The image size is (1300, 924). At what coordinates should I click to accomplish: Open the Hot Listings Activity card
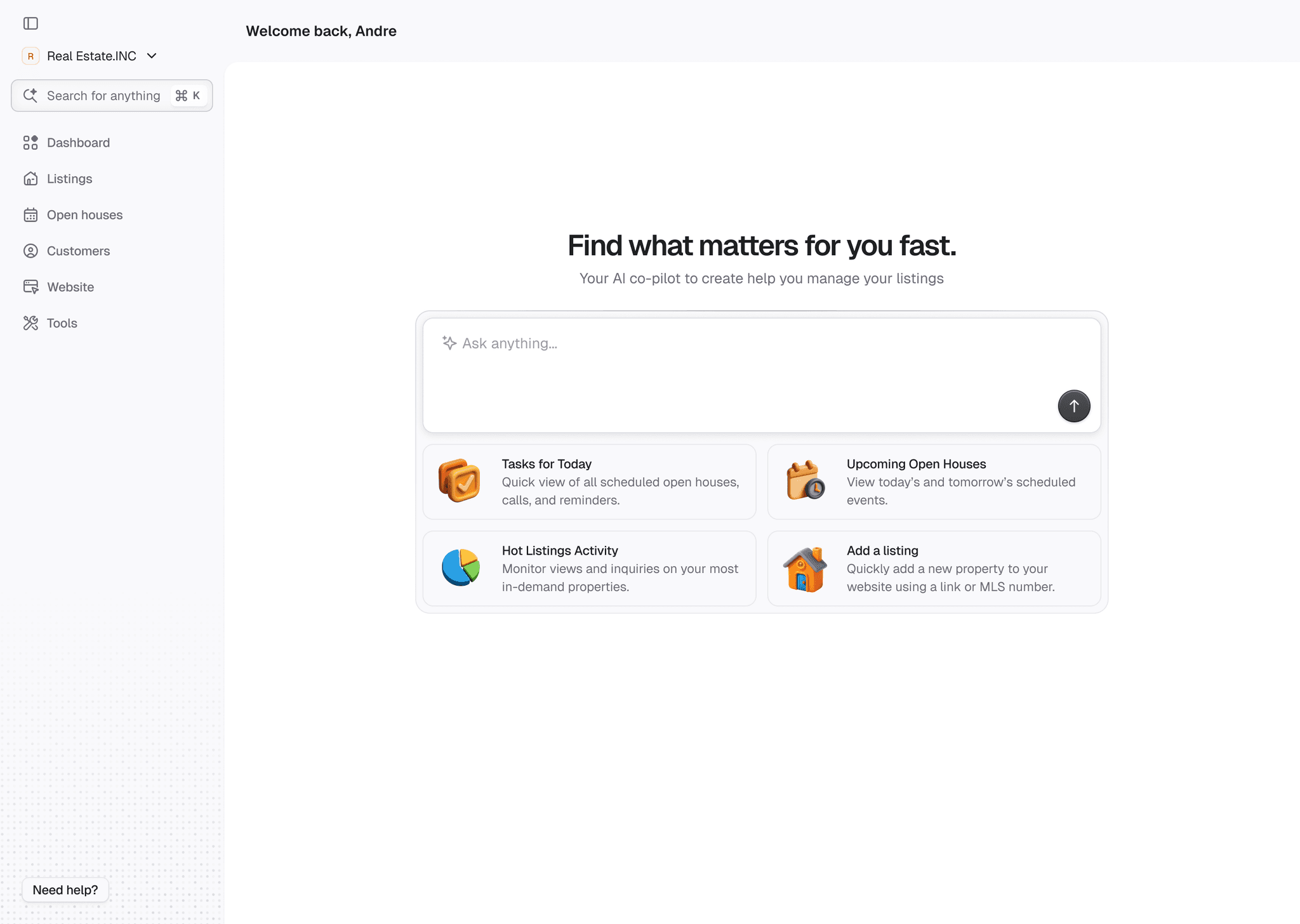coord(589,568)
